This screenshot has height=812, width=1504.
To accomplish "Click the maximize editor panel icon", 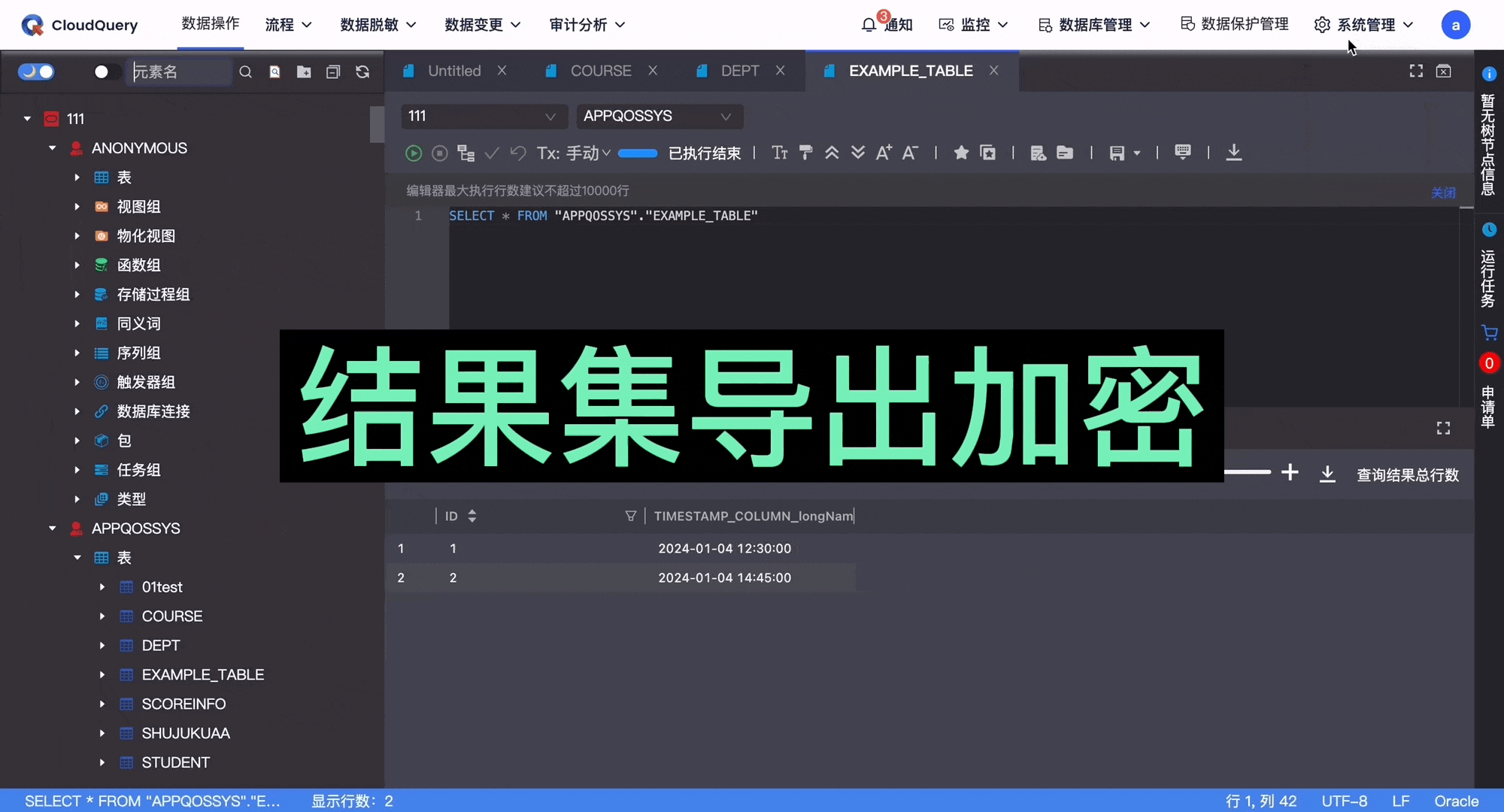I will pyautogui.click(x=1415, y=71).
